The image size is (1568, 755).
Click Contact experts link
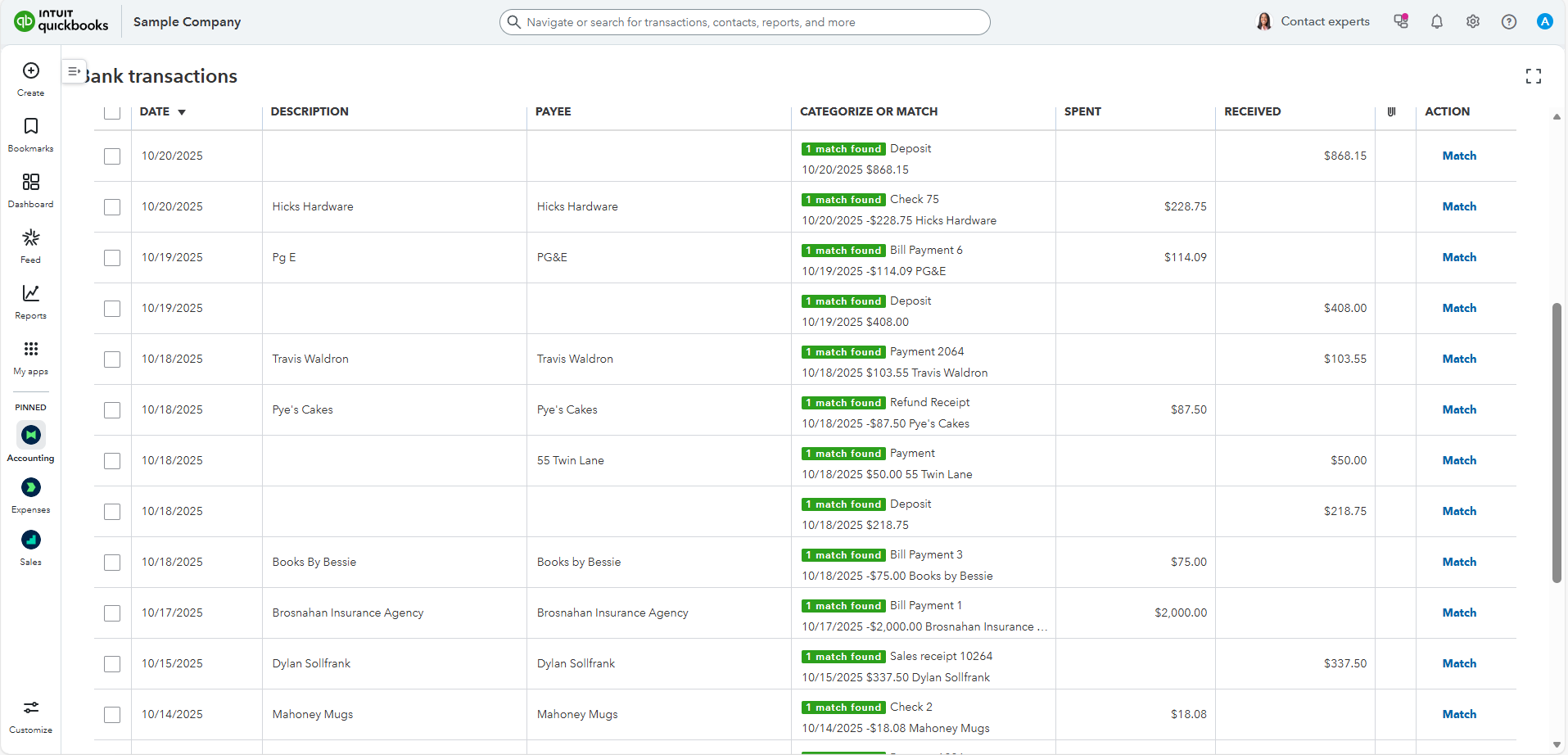click(x=1324, y=22)
